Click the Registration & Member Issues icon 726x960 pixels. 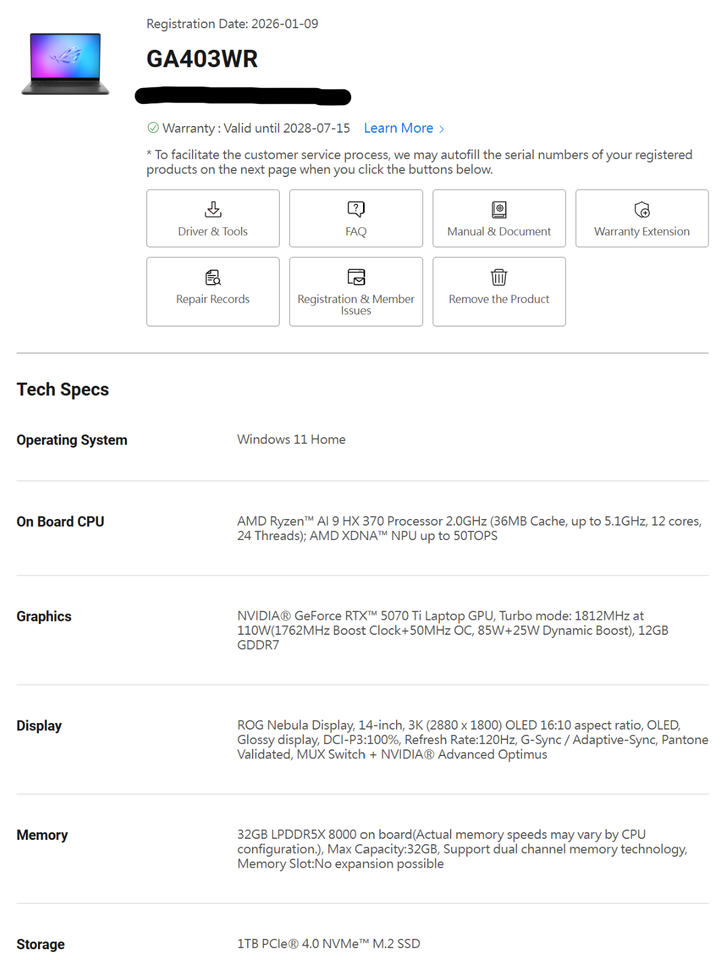point(356,277)
